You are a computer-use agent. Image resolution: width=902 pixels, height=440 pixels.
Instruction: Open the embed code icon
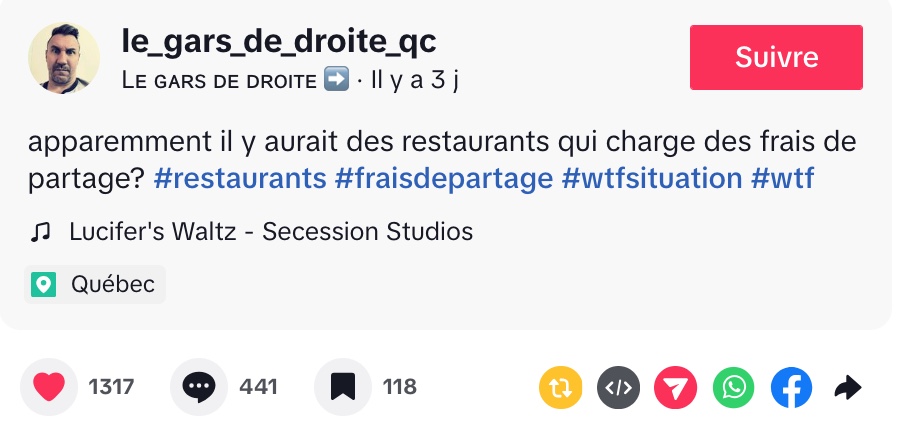pyautogui.click(x=618, y=388)
